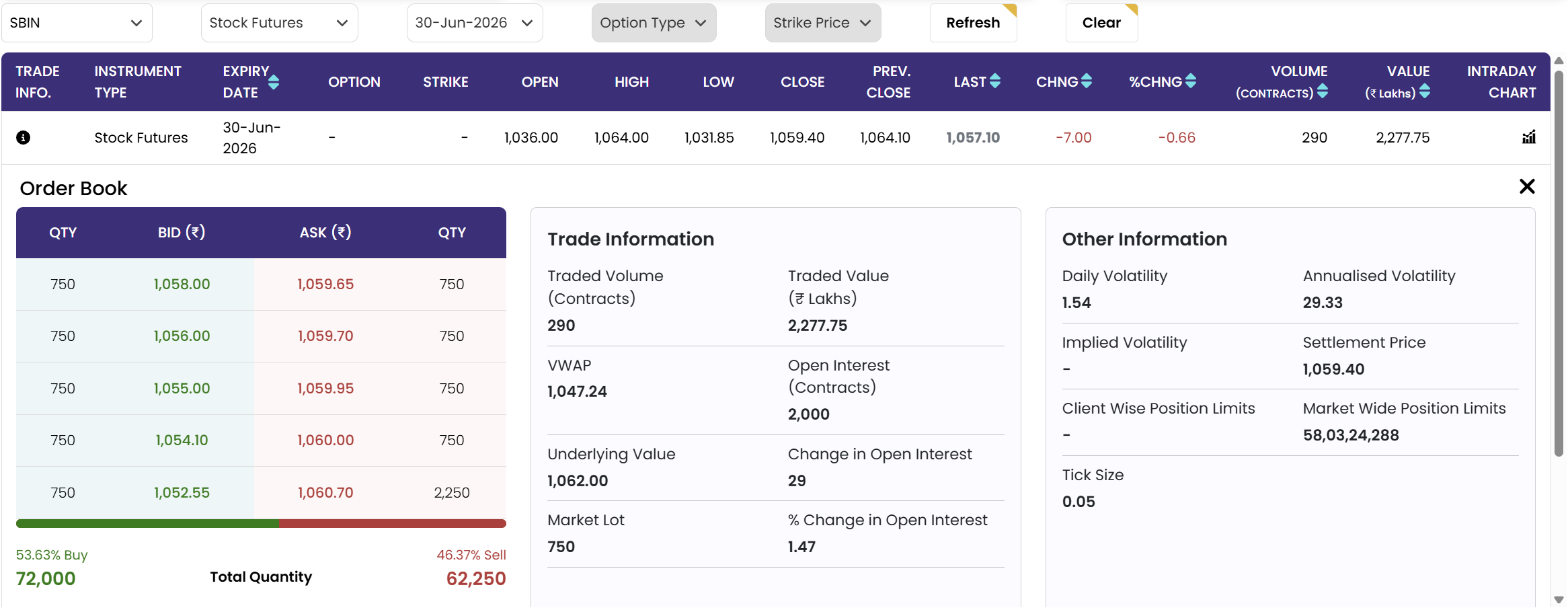Sort by Value lakhs arrows
Image resolution: width=1568 pixels, height=614 pixels.
[x=1424, y=91]
